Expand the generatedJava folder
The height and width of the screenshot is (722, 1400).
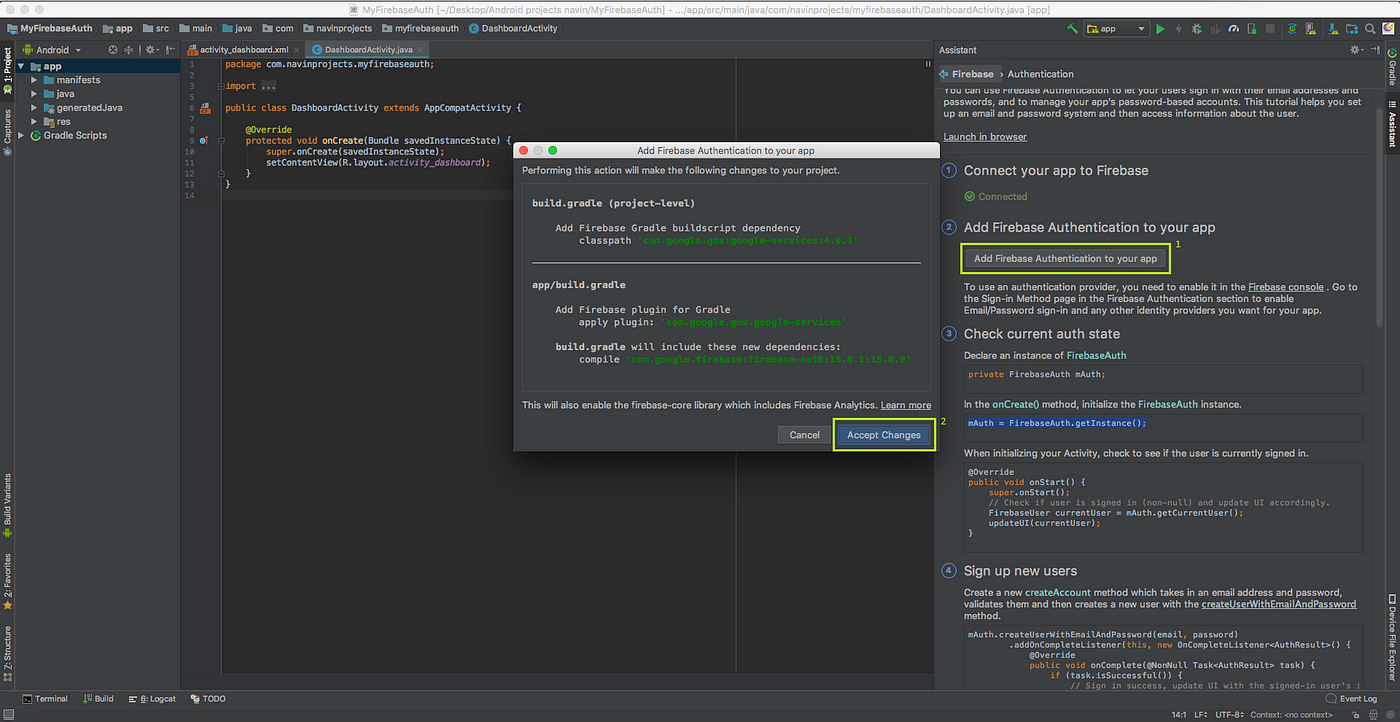click(35, 108)
